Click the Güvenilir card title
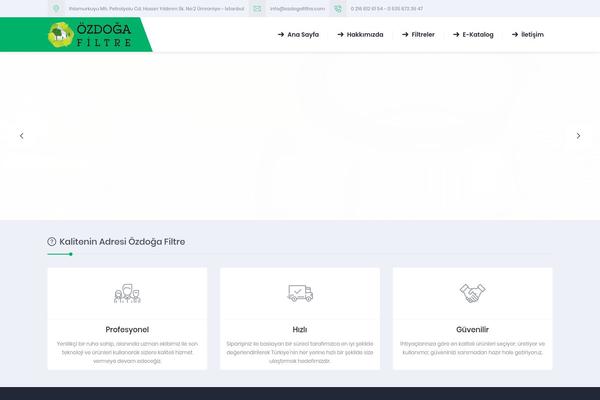600x400 pixels. [473, 330]
